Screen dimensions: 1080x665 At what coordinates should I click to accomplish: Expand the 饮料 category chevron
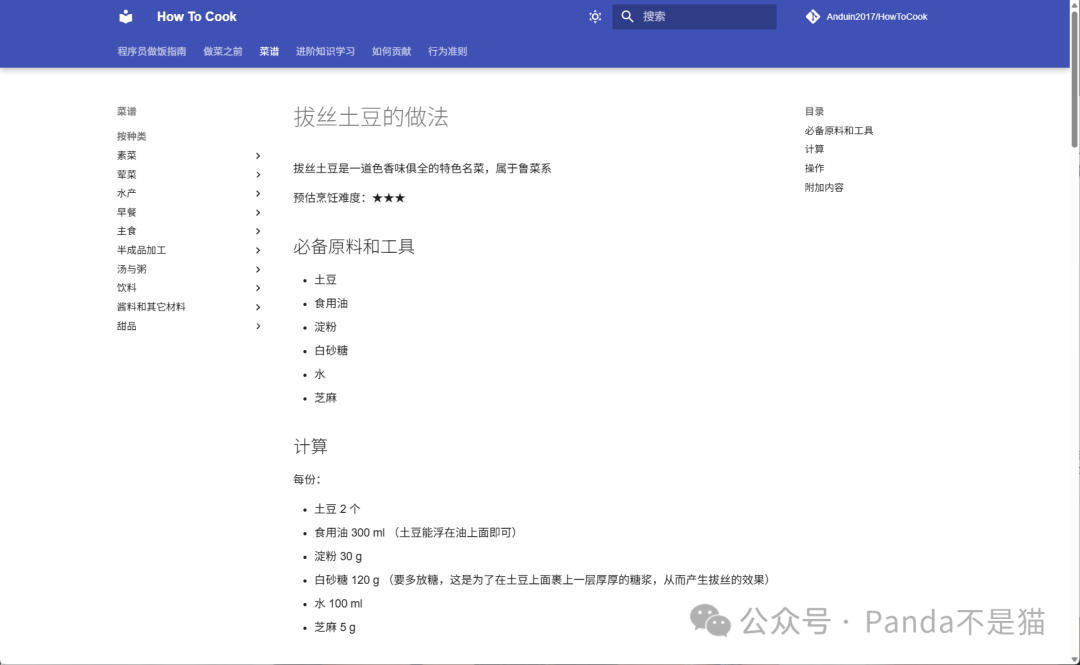pyautogui.click(x=258, y=288)
